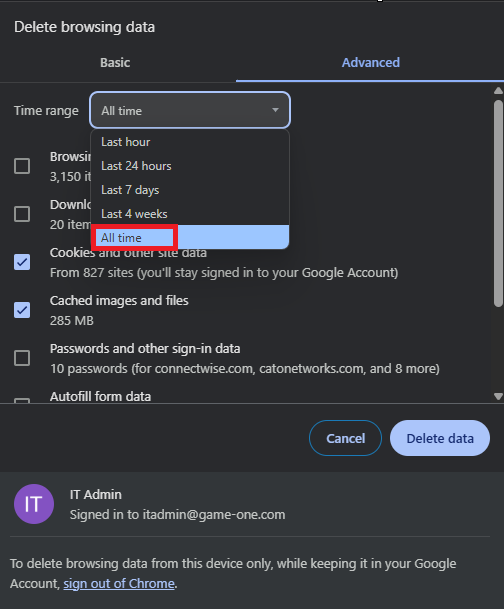Select Last hour from time range list
This screenshot has width=504, height=609.
tap(190, 142)
